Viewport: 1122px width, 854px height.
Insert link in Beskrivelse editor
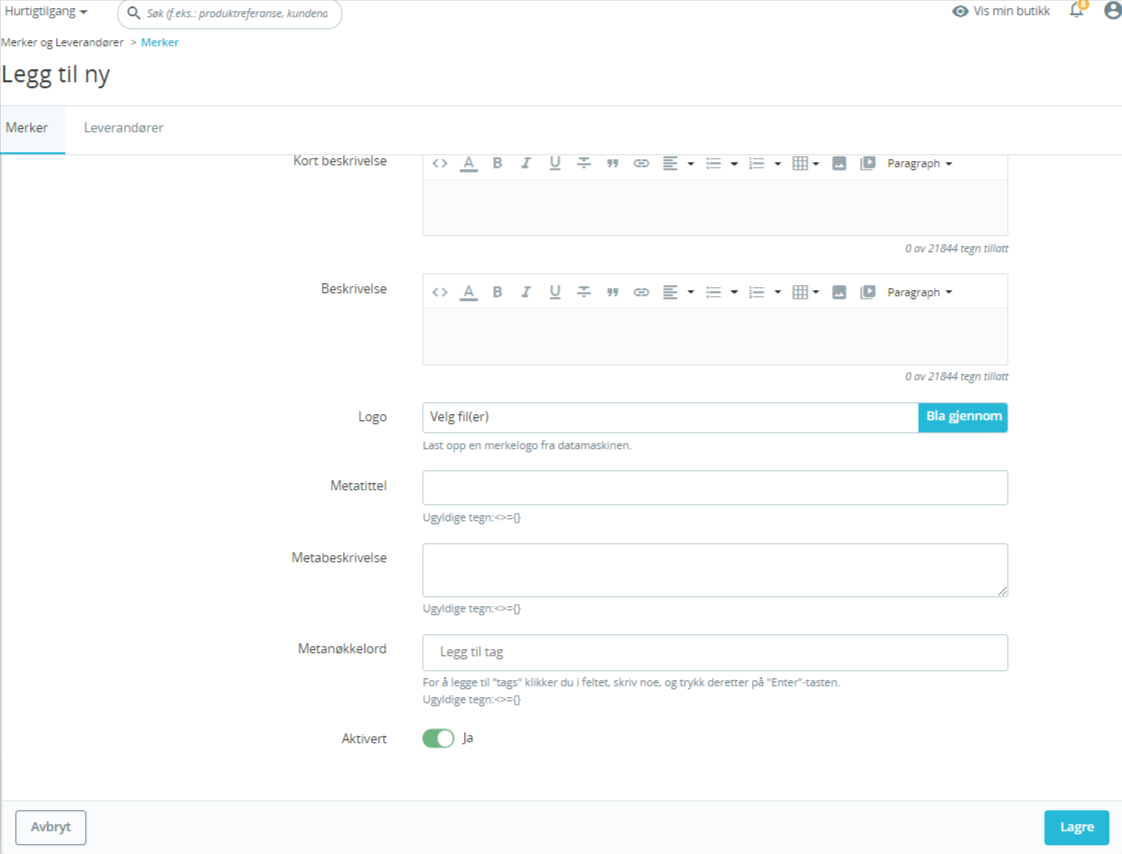641,292
